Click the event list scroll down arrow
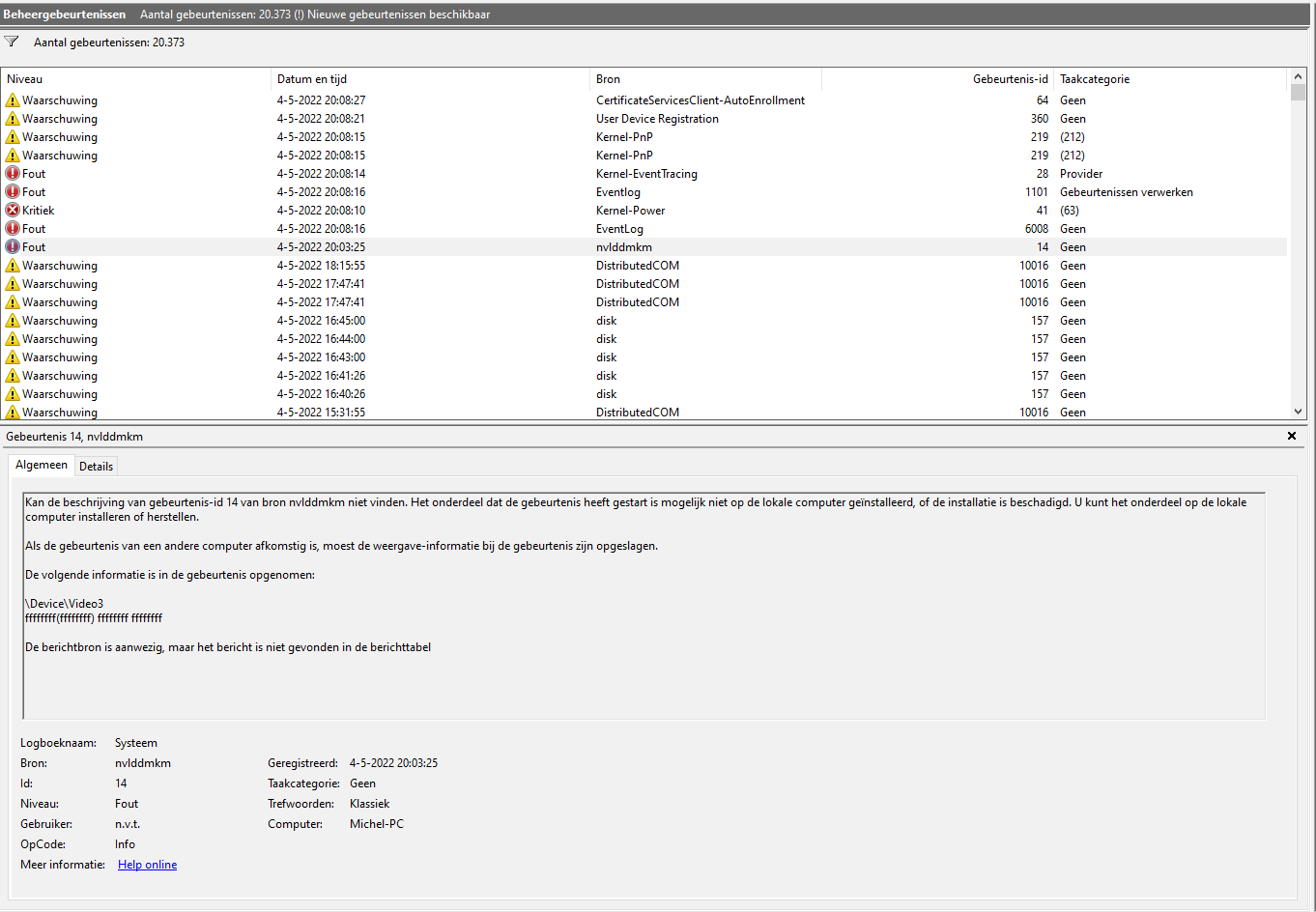The image size is (1316, 912). (1298, 412)
